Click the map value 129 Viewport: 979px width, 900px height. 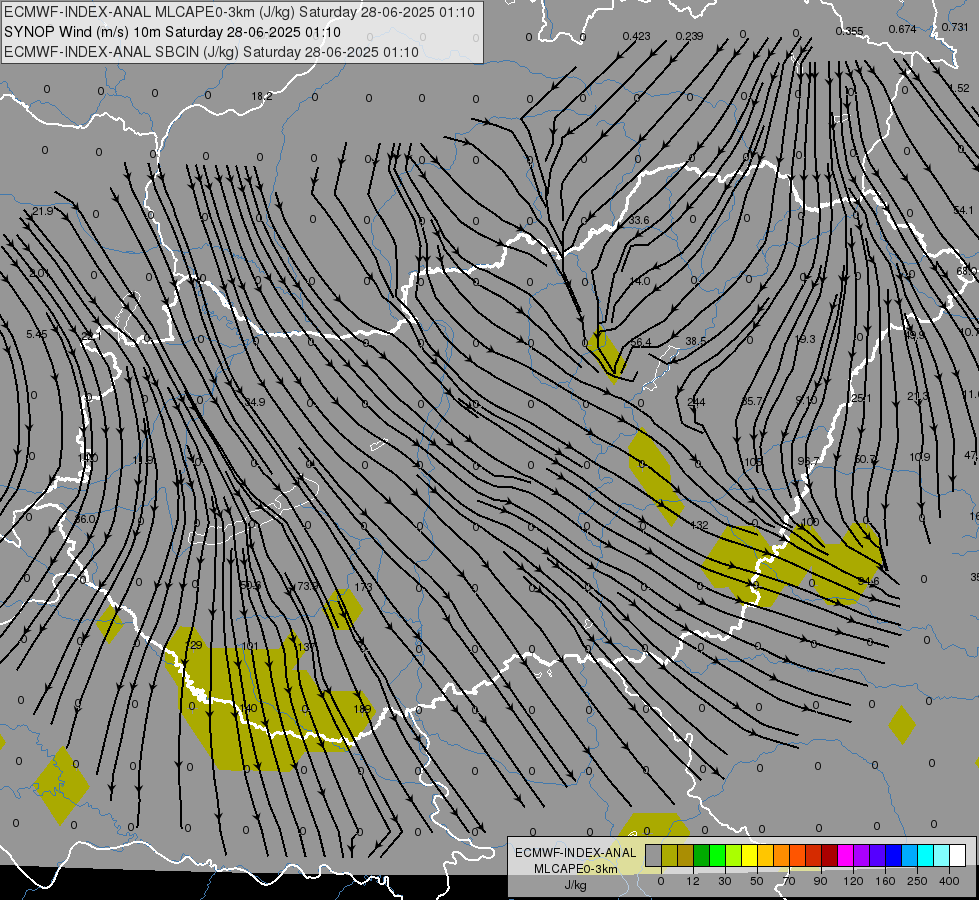tap(195, 645)
